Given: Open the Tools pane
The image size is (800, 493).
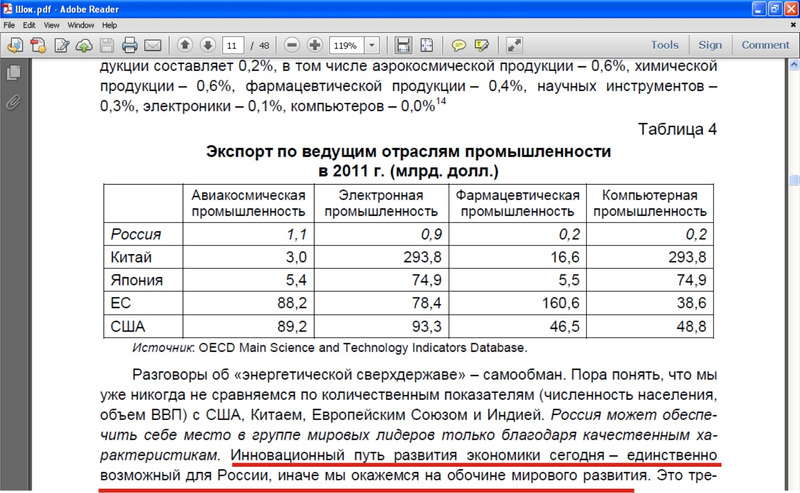Looking at the screenshot, I should [664, 45].
